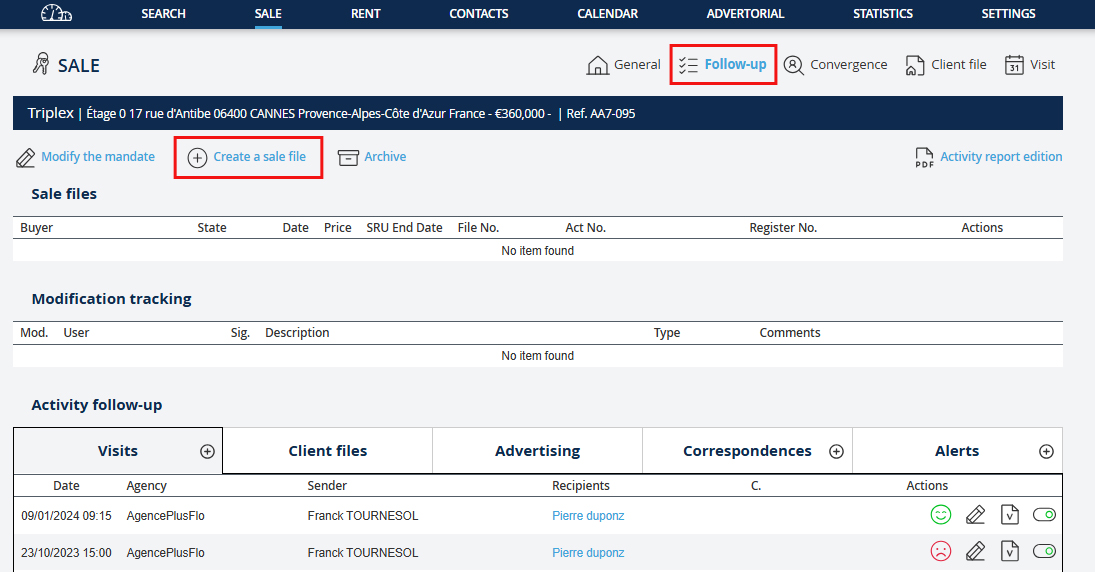Open Pierre duponz recipient link in first row
The height and width of the screenshot is (572, 1095).
coord(588,517)
